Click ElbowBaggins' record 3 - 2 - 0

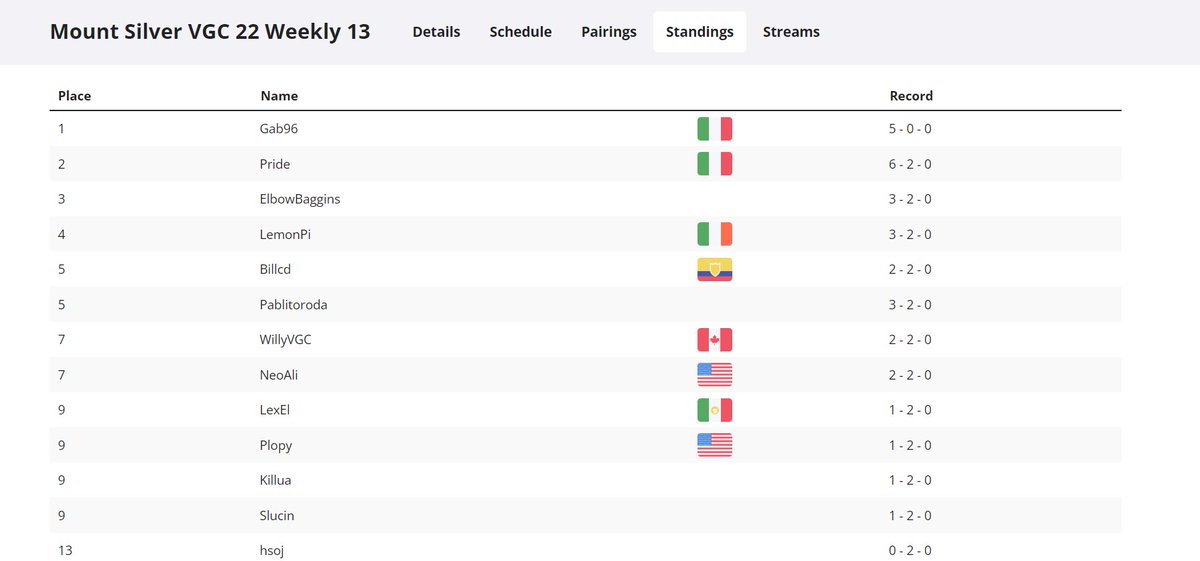(910, 199)
